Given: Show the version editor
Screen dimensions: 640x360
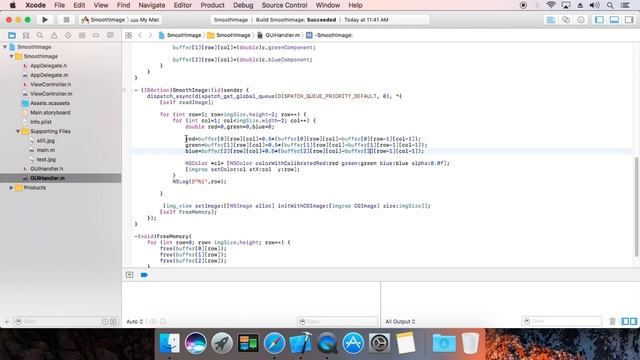Looking at the screenshot, I should [x=581, y=20].
